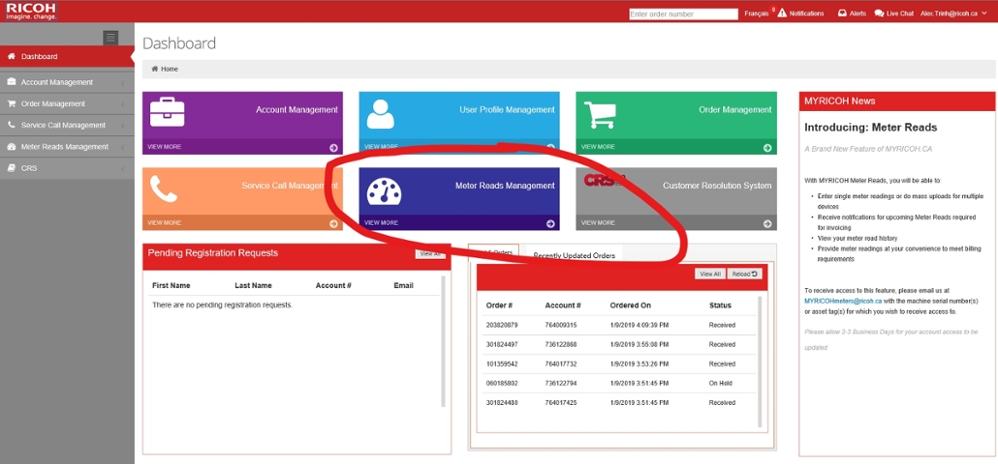Toggle the sidebar hamburger menu icon
Screen dimensions: 998x464
coord(111,38)
